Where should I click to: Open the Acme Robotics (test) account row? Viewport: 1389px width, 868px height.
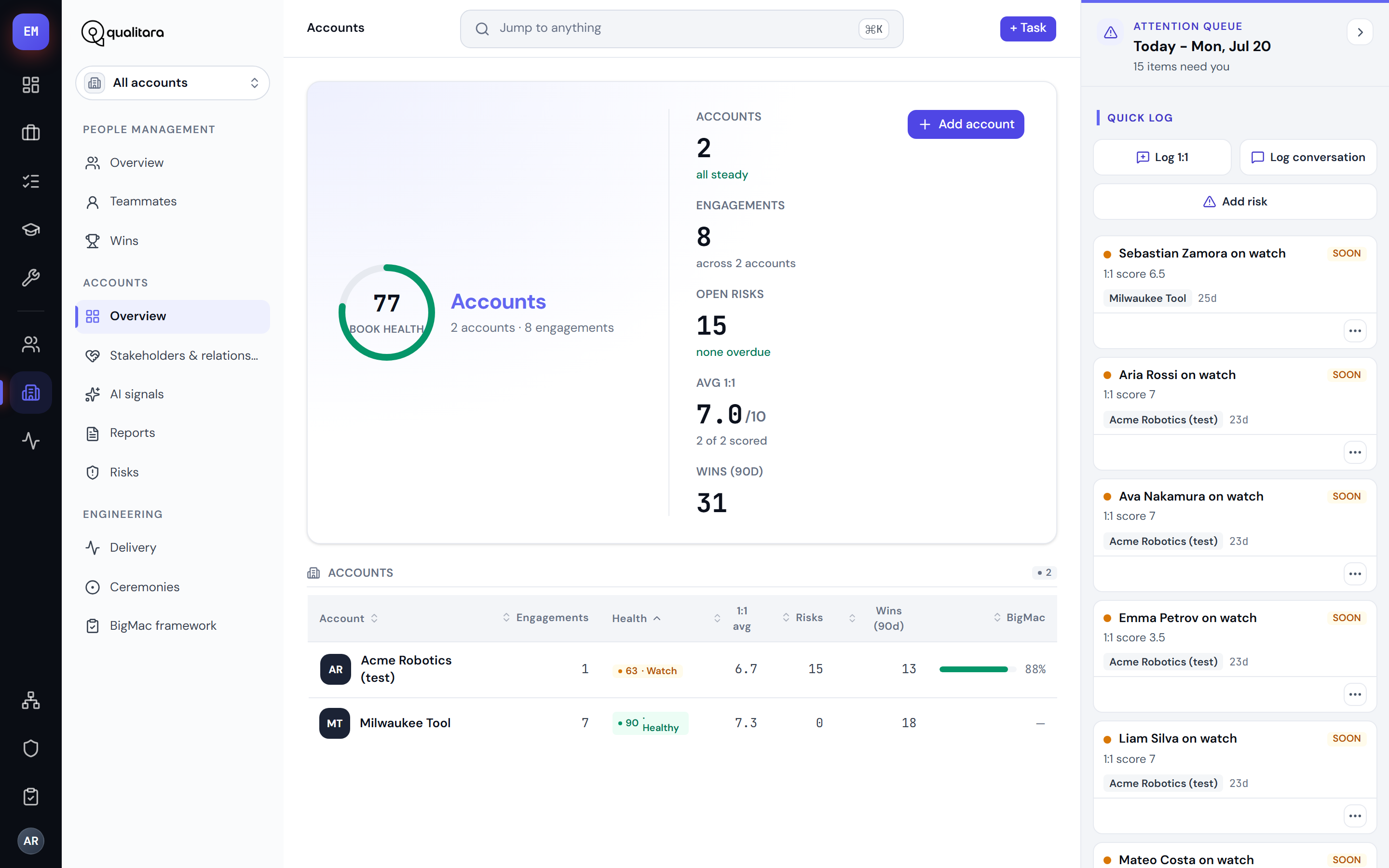(x=682, y=669)
